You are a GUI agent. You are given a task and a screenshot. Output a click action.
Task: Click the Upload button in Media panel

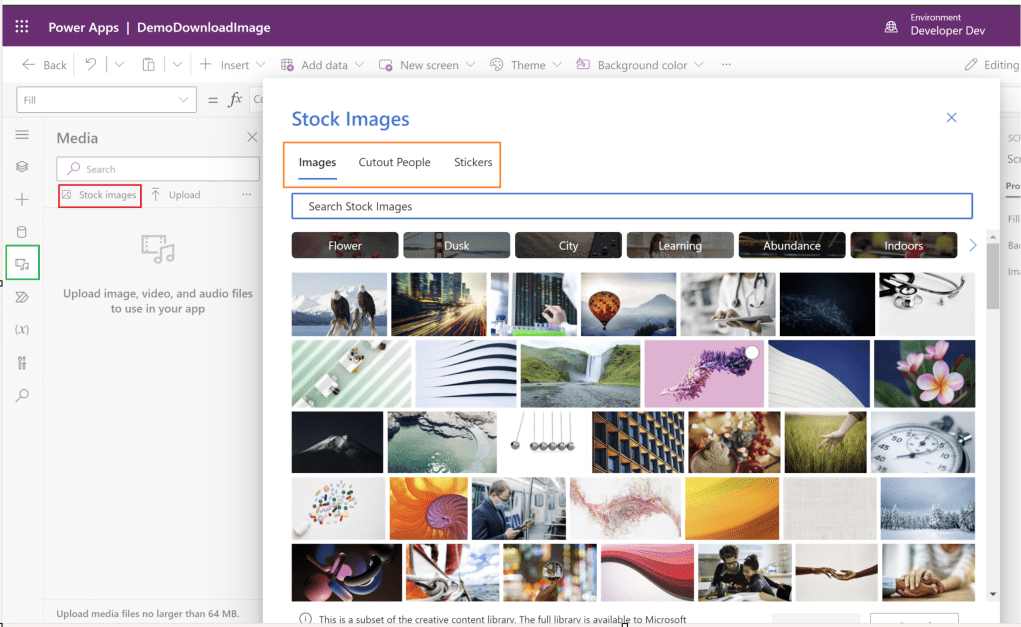[180, 194]
